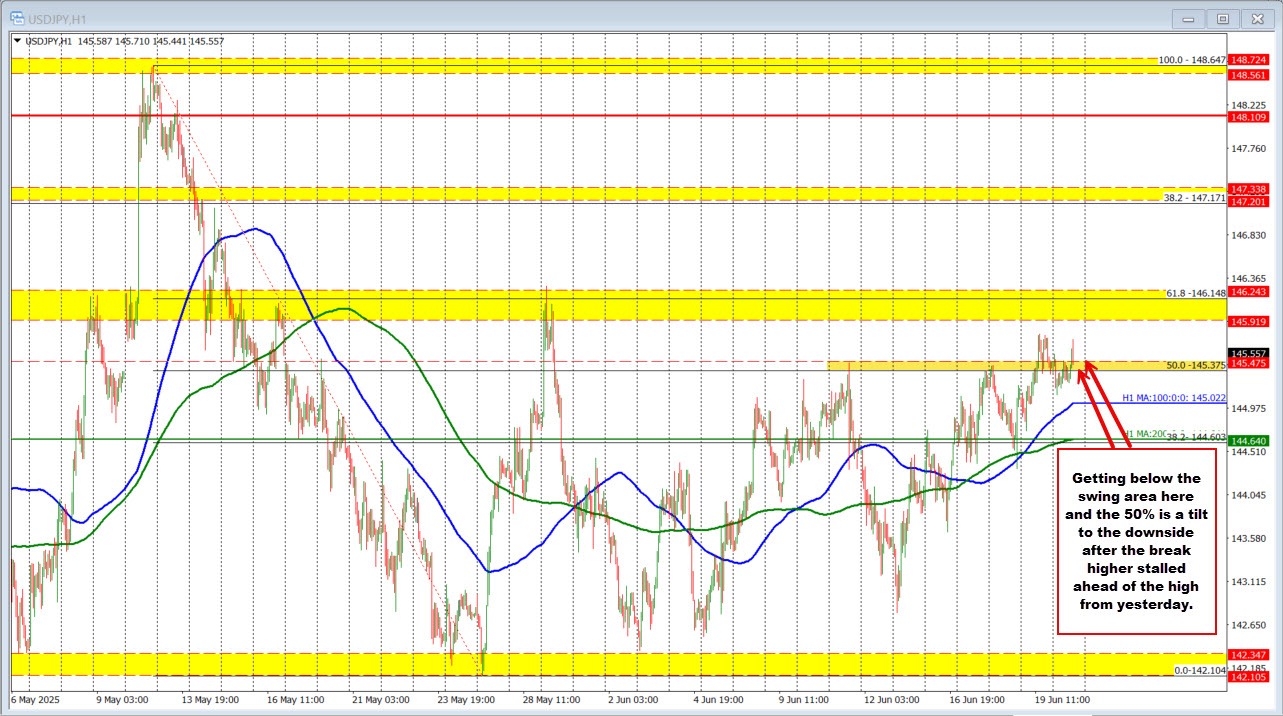Click the green 38.2 line labeled 144.640

pos(600,440)
